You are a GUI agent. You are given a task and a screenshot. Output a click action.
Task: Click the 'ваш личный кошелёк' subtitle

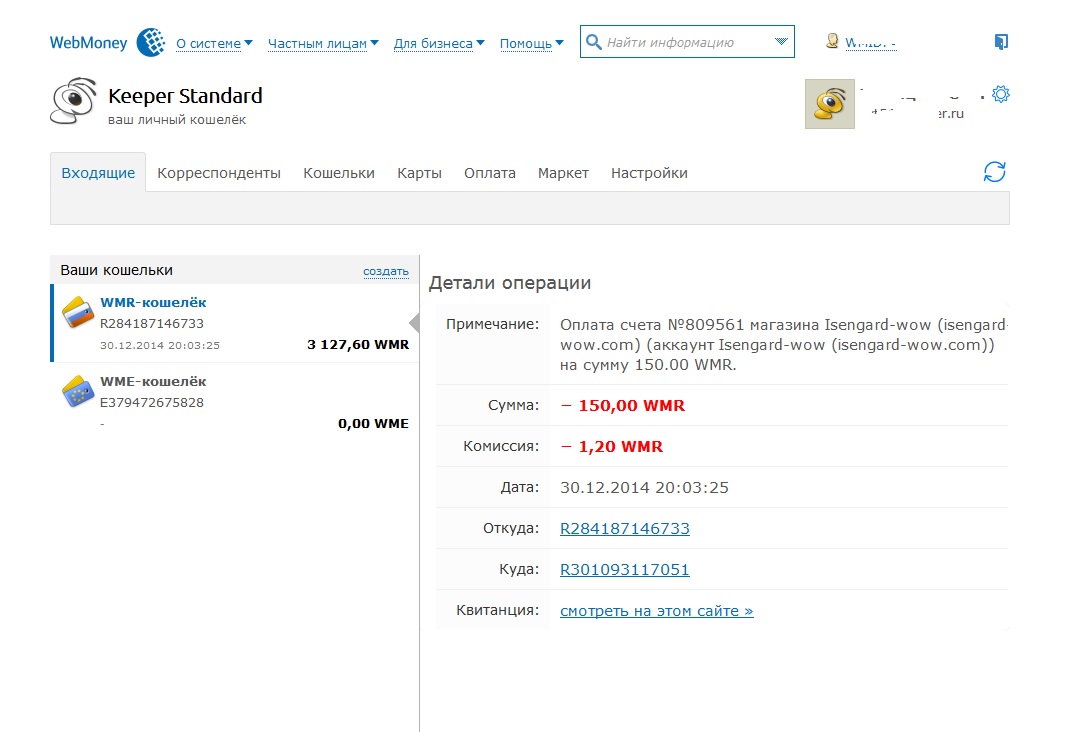click(177, 120)
